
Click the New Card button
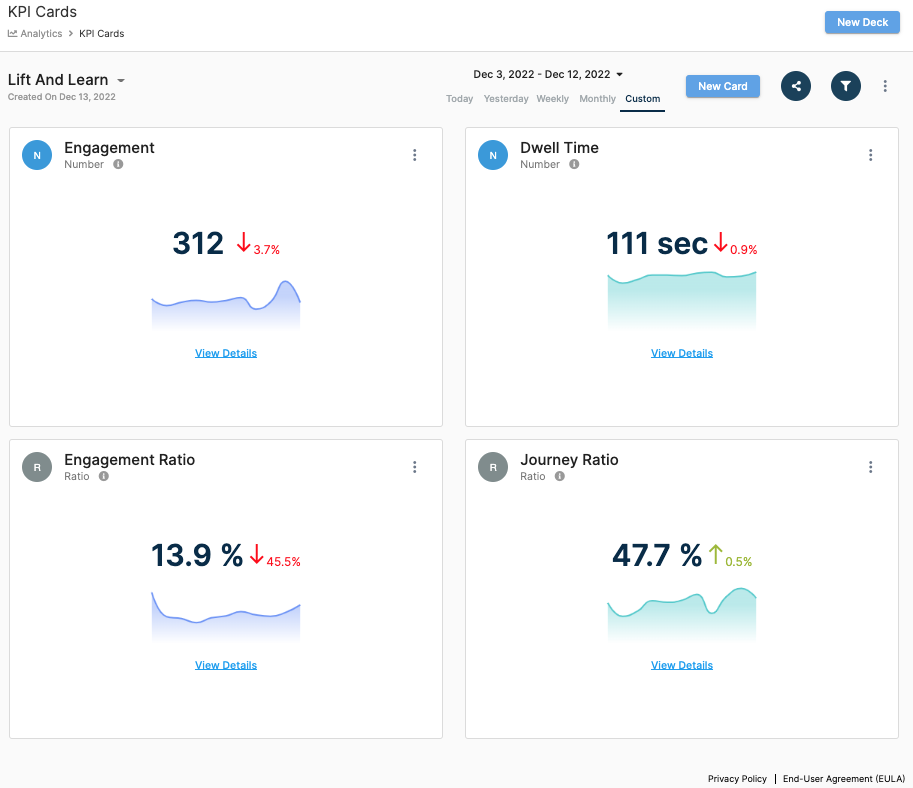(x=723, y=86)
